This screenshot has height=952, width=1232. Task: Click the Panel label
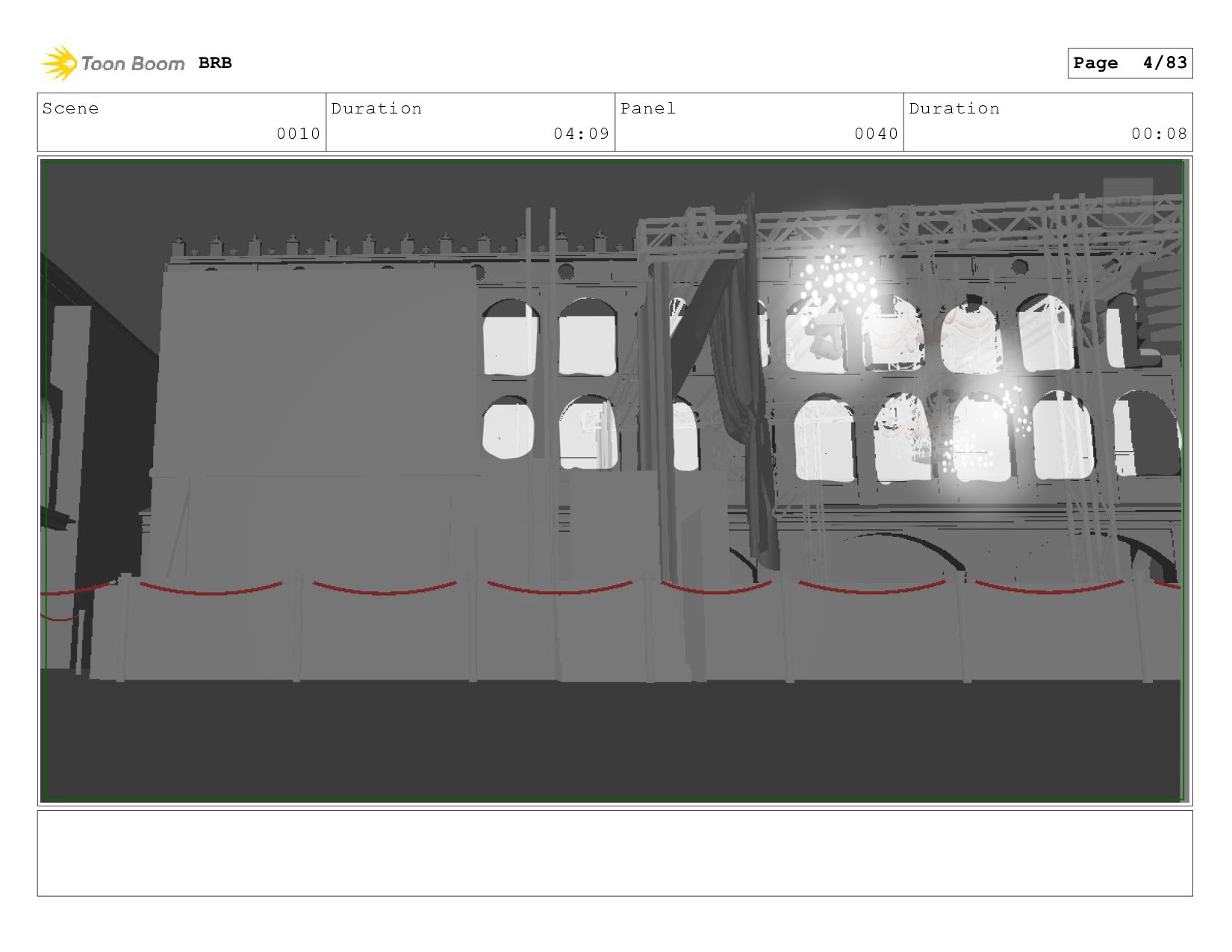(x=648, y=108)
